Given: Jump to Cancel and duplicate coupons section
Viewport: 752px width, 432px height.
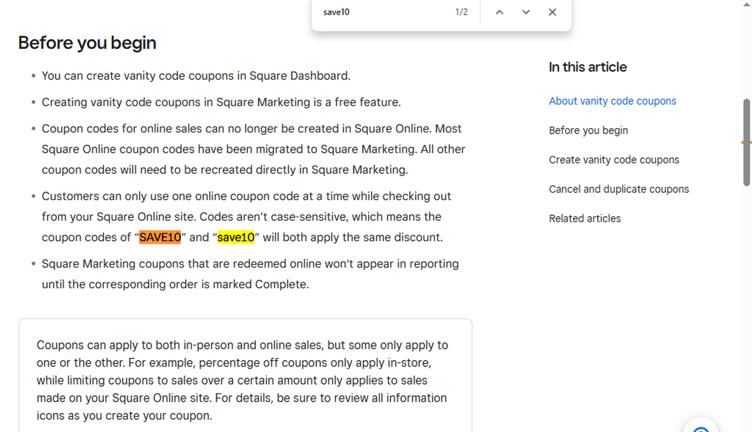Looking at the screenshot, I should [x=619, y=189].
